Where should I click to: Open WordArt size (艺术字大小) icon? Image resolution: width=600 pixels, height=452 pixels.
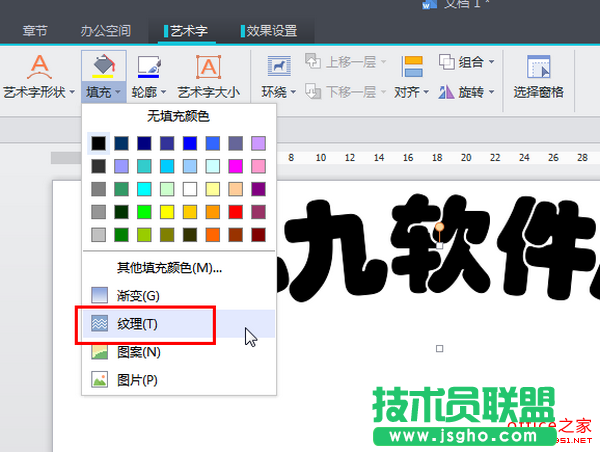[x=209, y=67]
